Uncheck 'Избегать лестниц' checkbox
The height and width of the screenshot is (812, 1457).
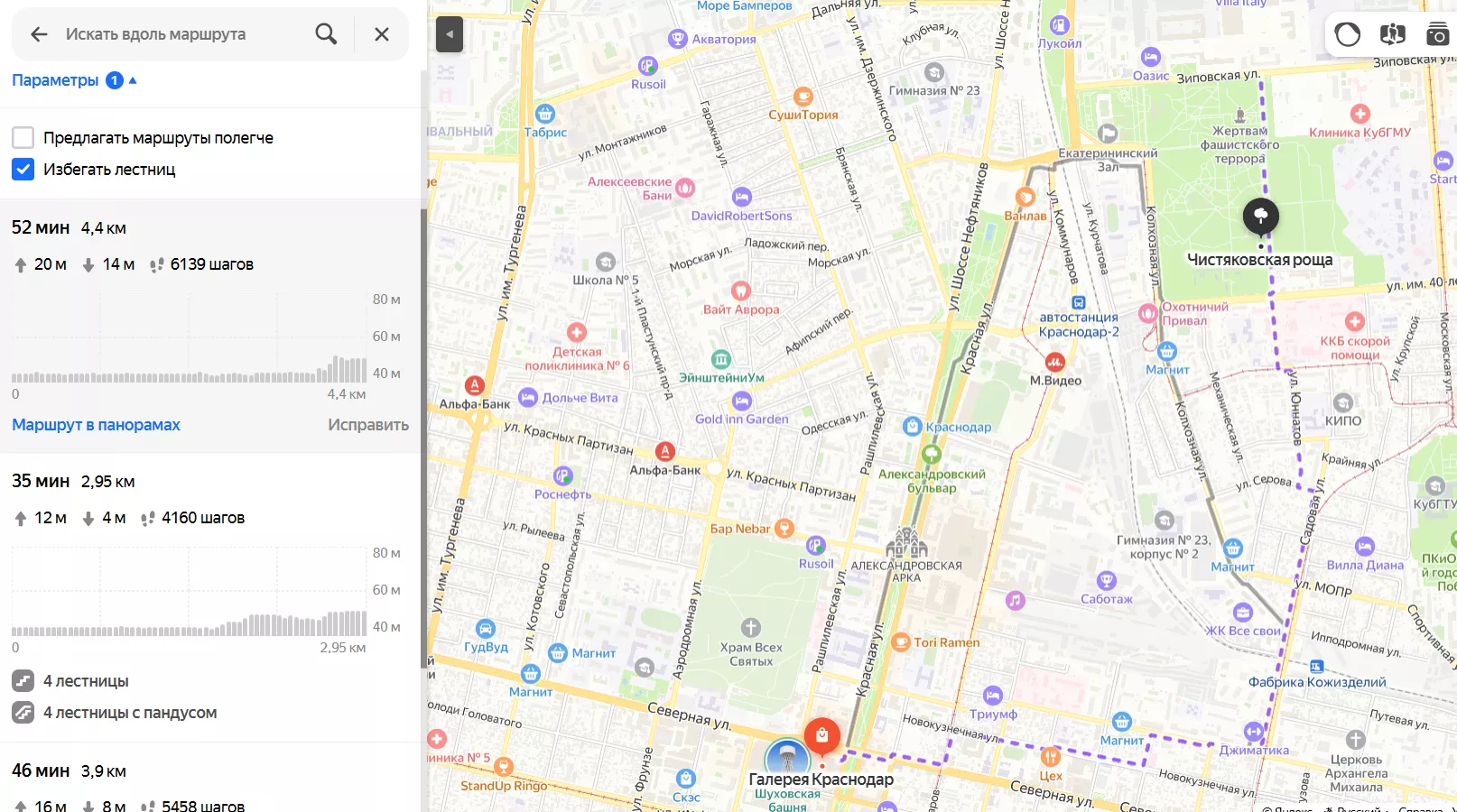tap(23, 170)
